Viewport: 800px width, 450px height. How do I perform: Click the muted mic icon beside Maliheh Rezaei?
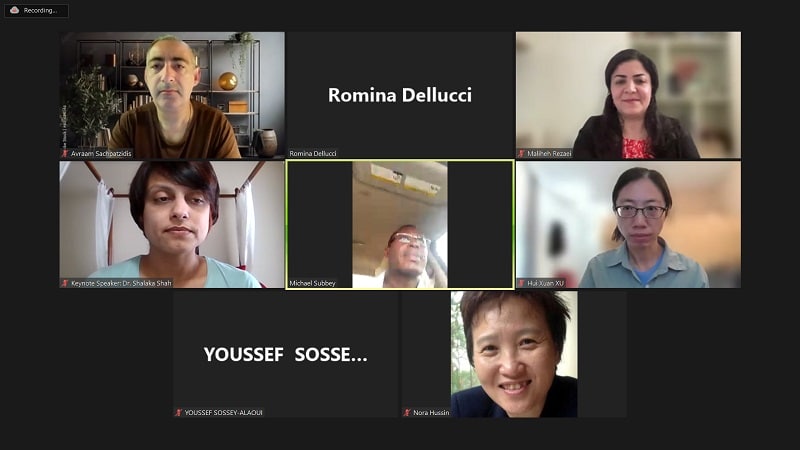(521, 153)
